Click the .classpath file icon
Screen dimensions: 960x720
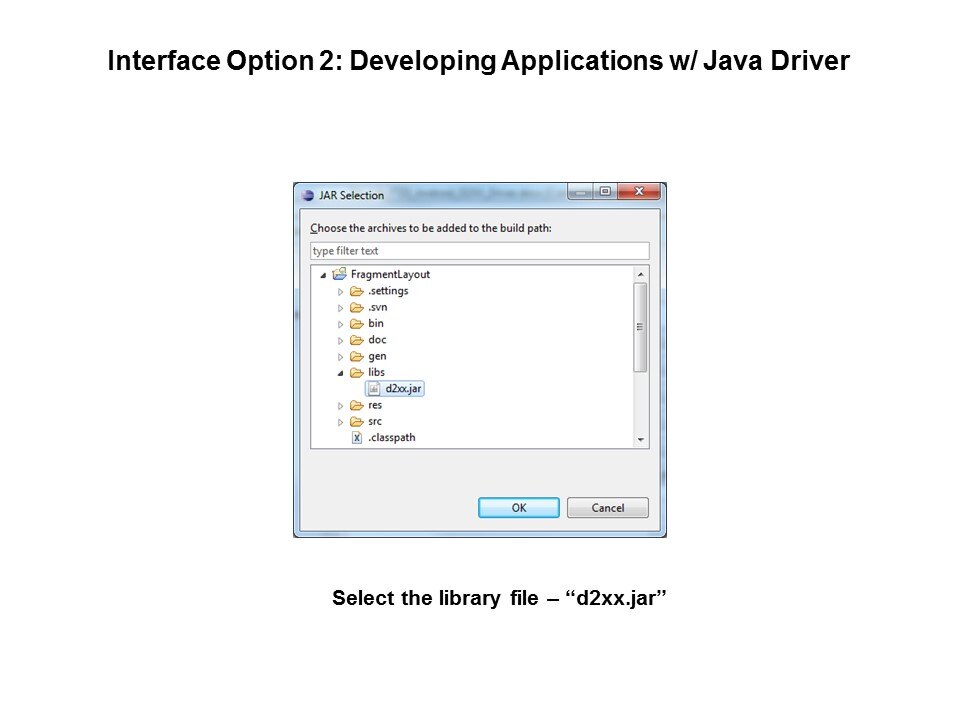tap(357, 438)
